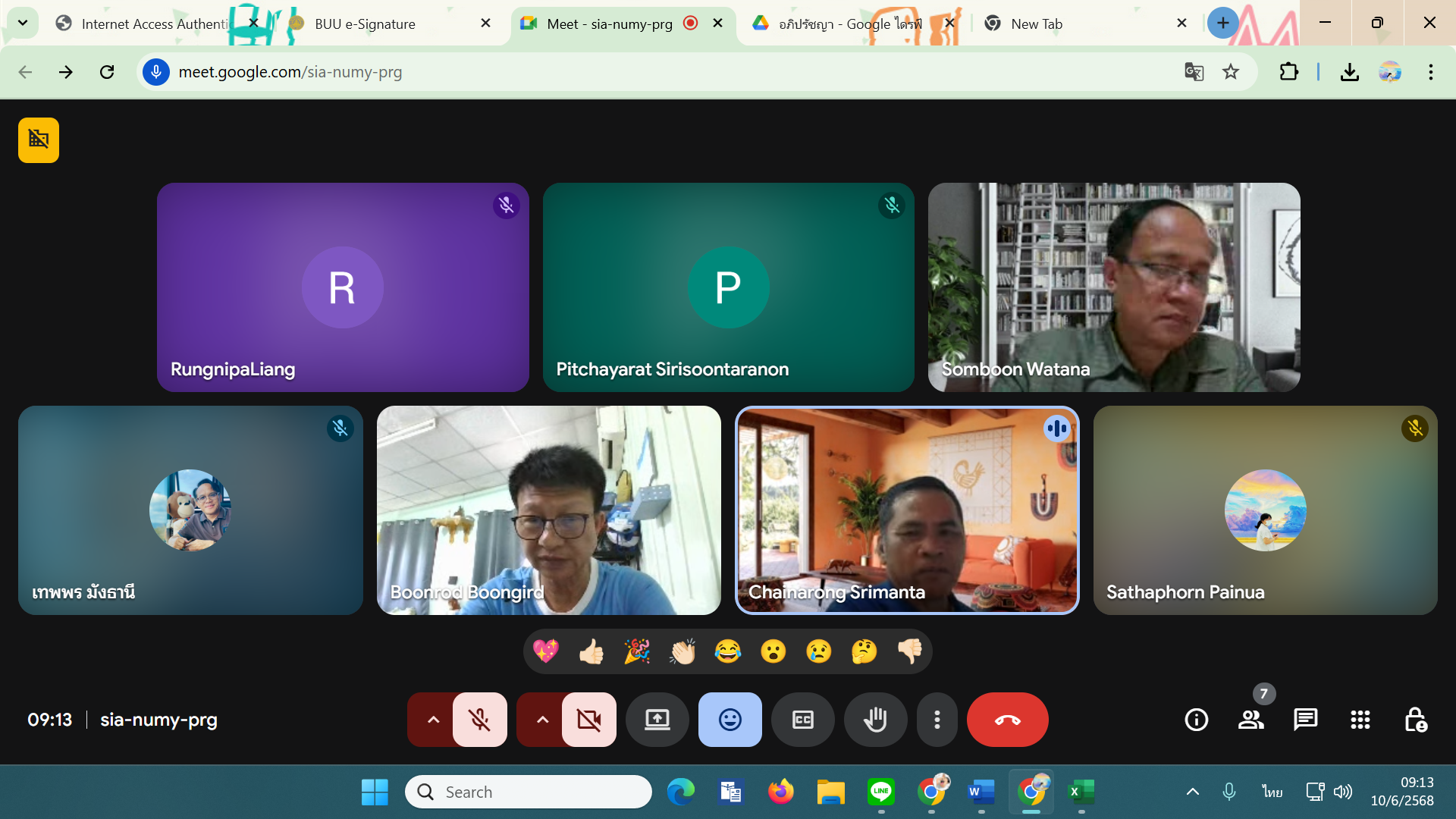Open meeting details info icon
Image resolution: width=1456 pixels, height=819 pixels.
[x=1197, y=720]
